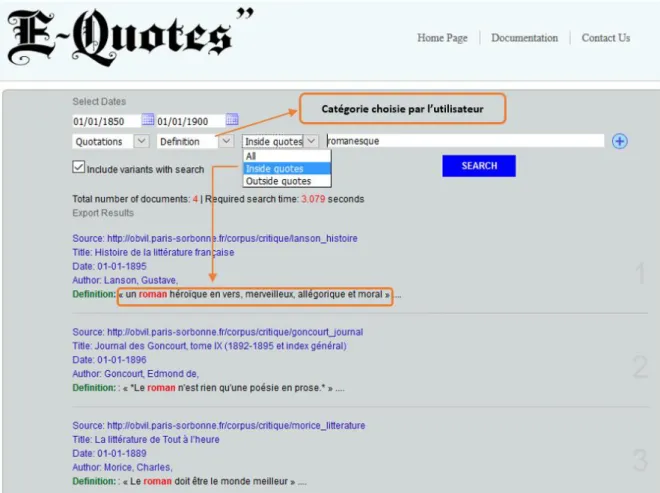Image resolution: width=660 pixels, height=493 pixels.
Task: Click title La littérature de Tout à l'heure
Action: pyautogui.click(x=157, y=440)
